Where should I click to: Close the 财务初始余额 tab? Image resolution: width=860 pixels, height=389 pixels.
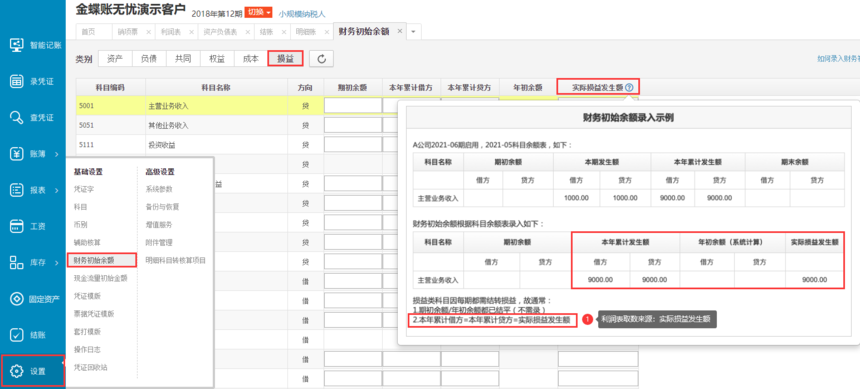[x=399, y=31]
